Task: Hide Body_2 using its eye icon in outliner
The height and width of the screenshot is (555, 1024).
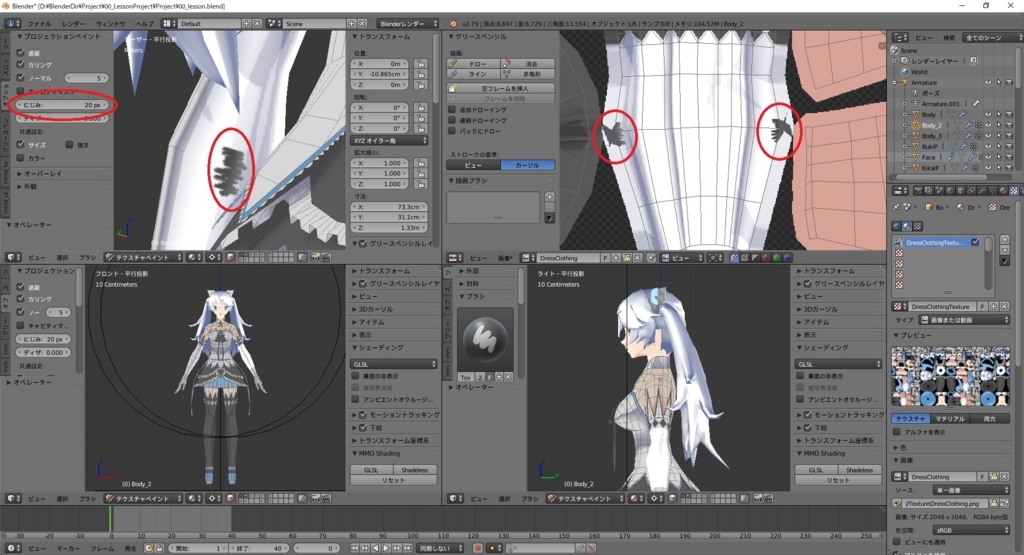Action: pos(987,125)
